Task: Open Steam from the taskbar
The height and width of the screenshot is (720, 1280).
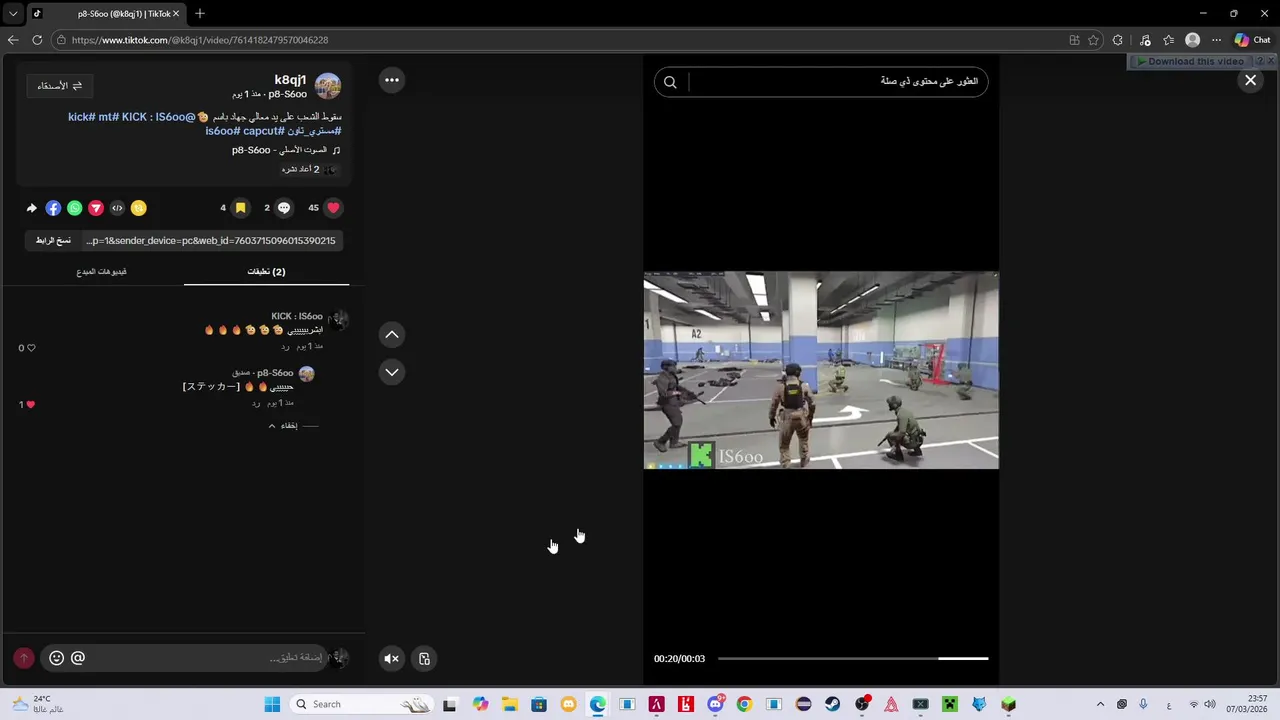Action: 832,704
